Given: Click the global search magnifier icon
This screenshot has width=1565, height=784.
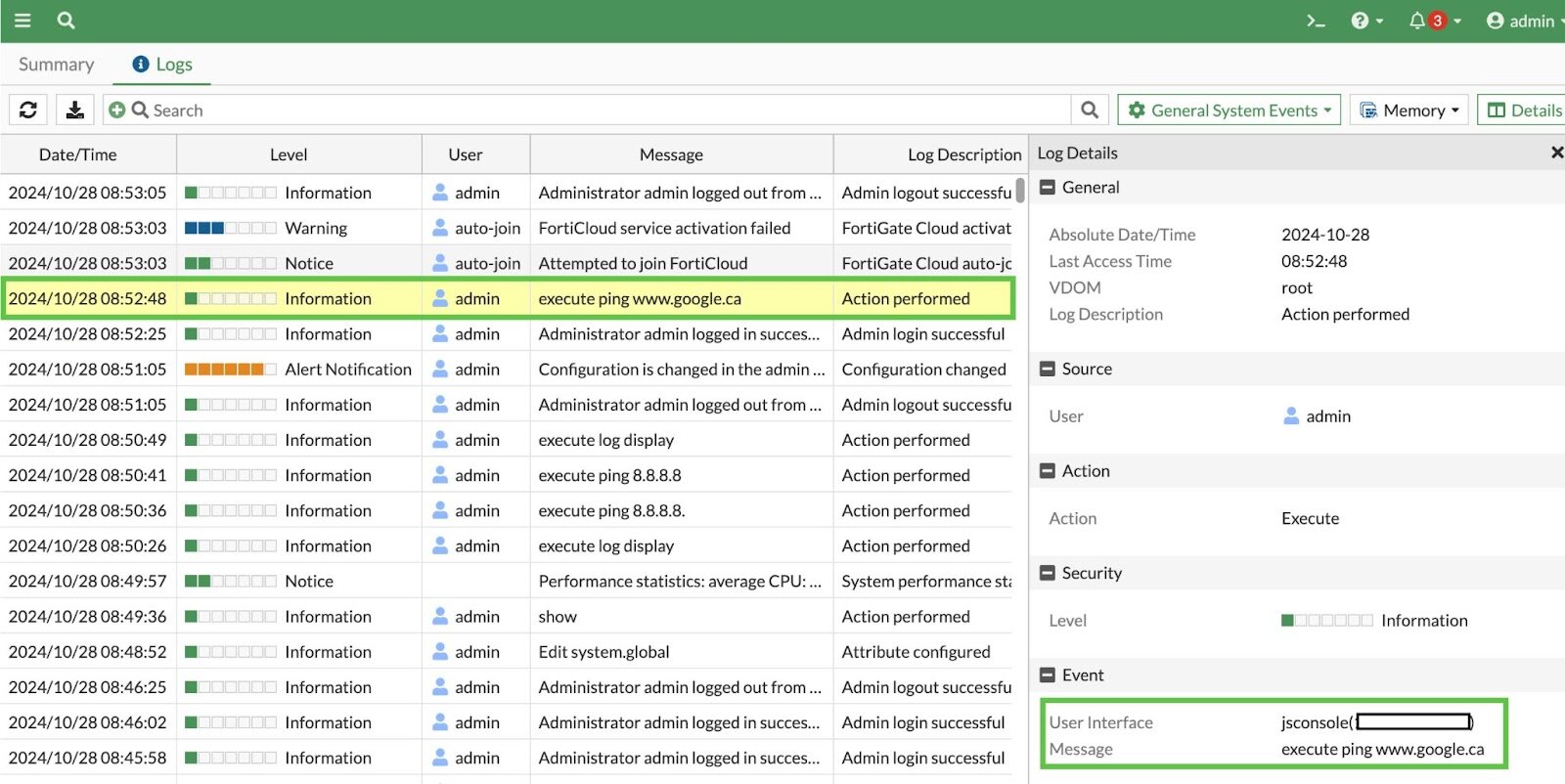Looking at the screenshot, I should pos(66,21).
